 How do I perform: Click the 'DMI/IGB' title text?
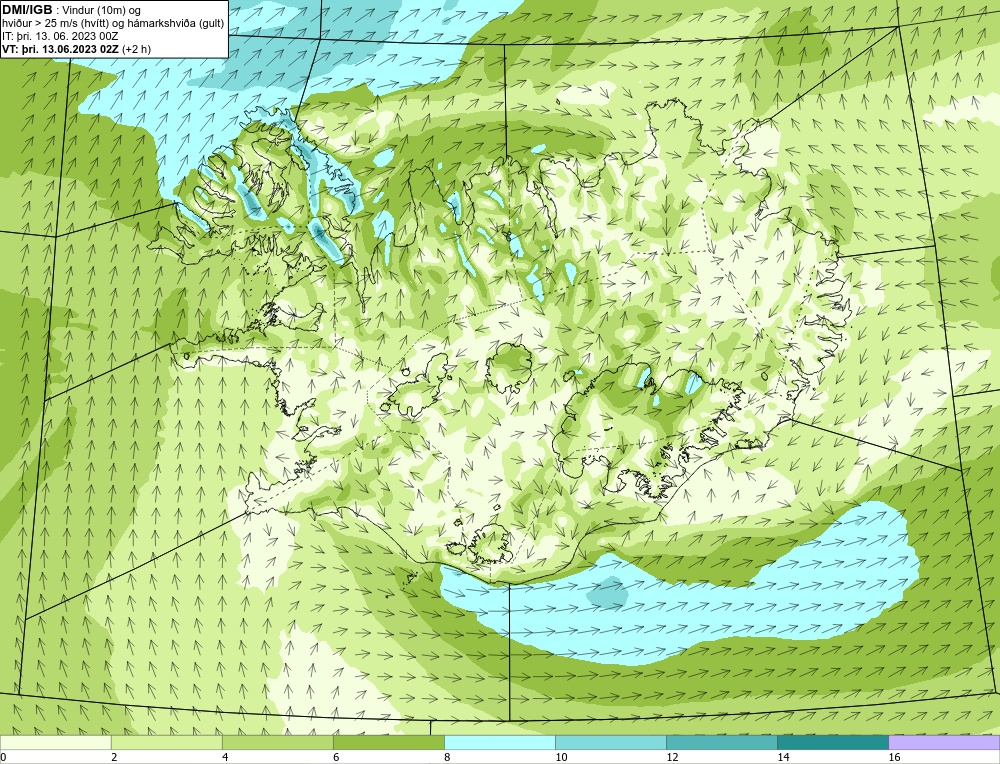(27, 10)
